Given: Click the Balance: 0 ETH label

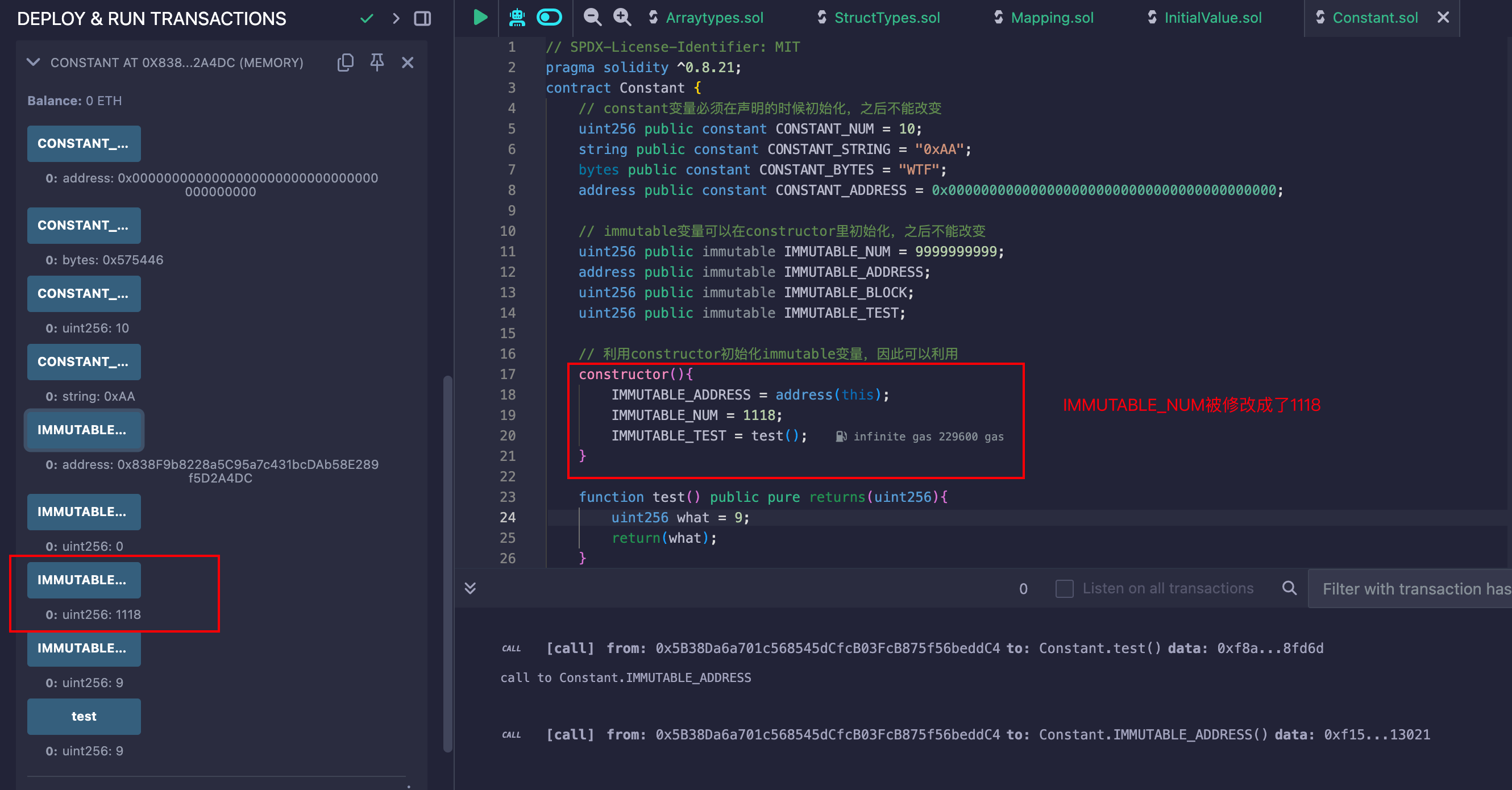Looking at the screenshot, I should tap(74, 101).
